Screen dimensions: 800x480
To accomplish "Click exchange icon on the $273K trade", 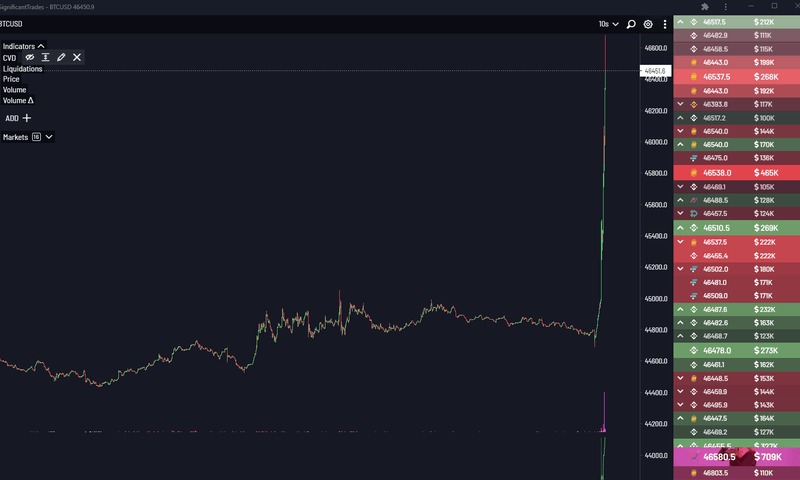I will tap(694, 350).
